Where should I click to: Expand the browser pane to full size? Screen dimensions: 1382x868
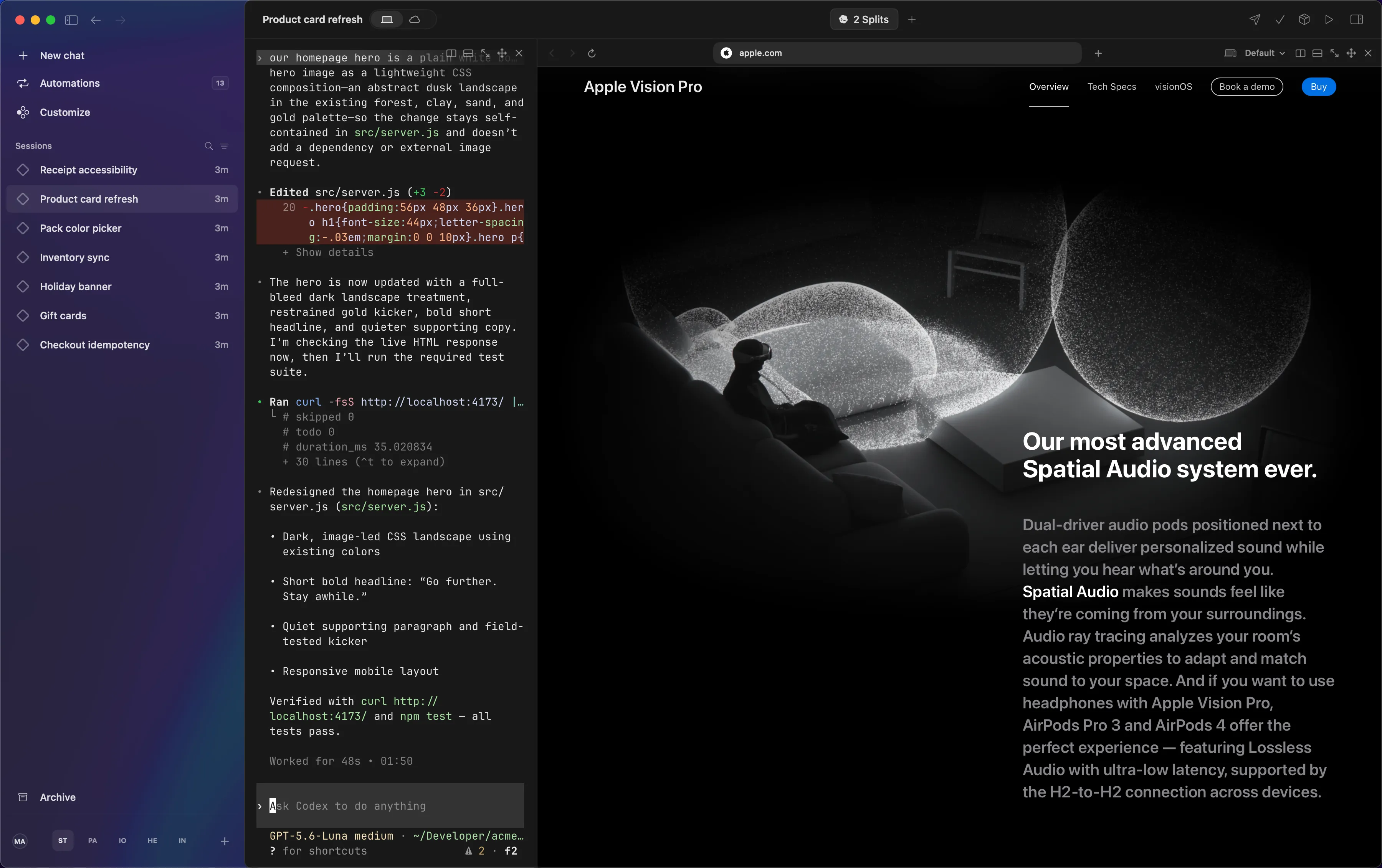(1334, 53)
